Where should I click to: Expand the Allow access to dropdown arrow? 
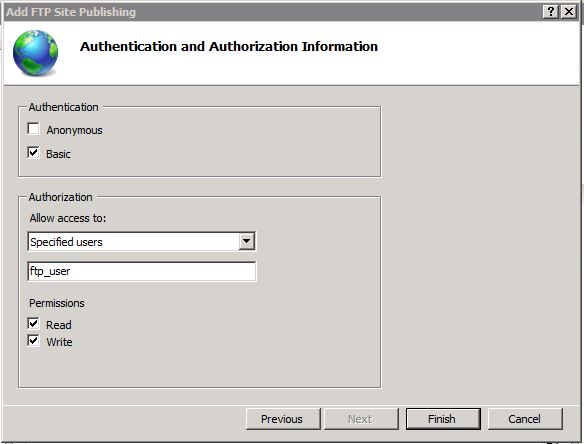(246, 241)
